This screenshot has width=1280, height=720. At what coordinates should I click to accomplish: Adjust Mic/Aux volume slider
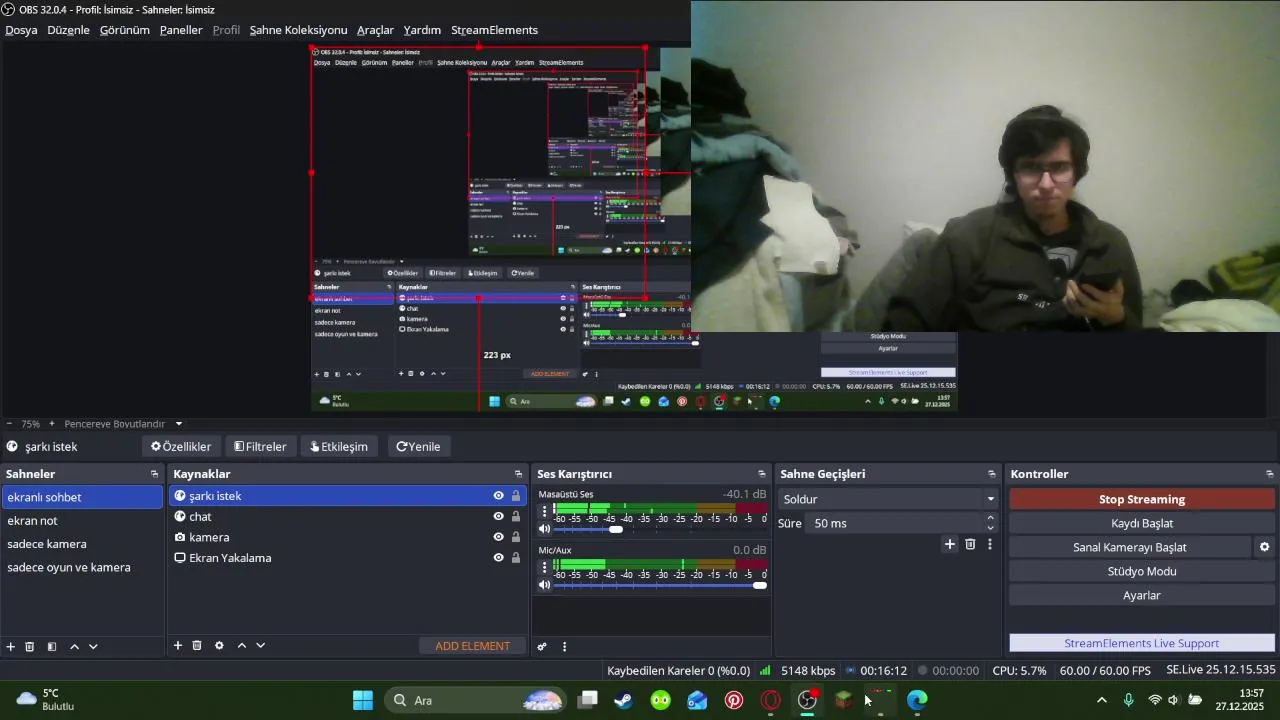759,585
